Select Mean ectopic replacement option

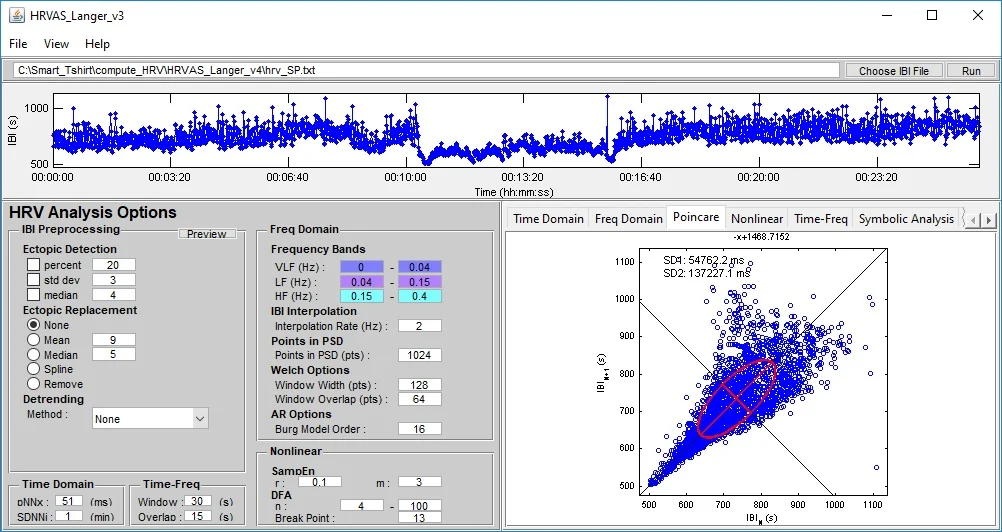tap(33, 340)
